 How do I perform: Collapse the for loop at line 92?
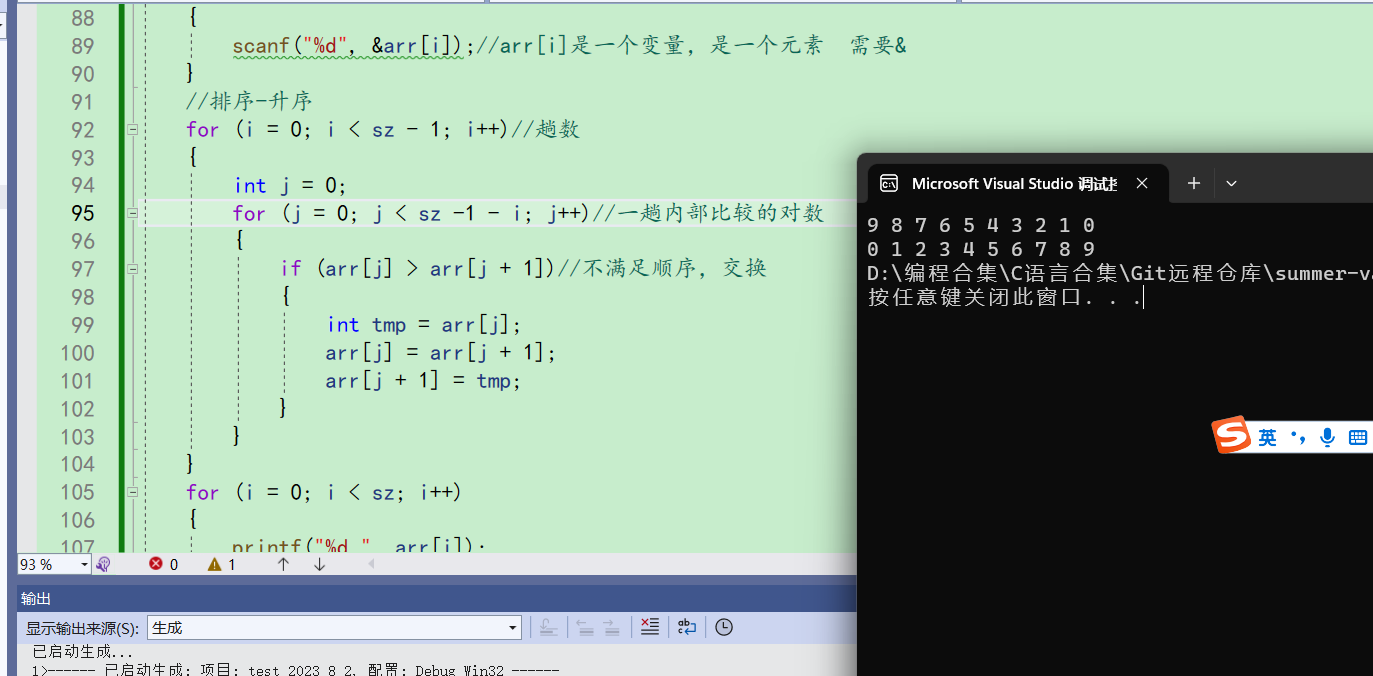131,129
